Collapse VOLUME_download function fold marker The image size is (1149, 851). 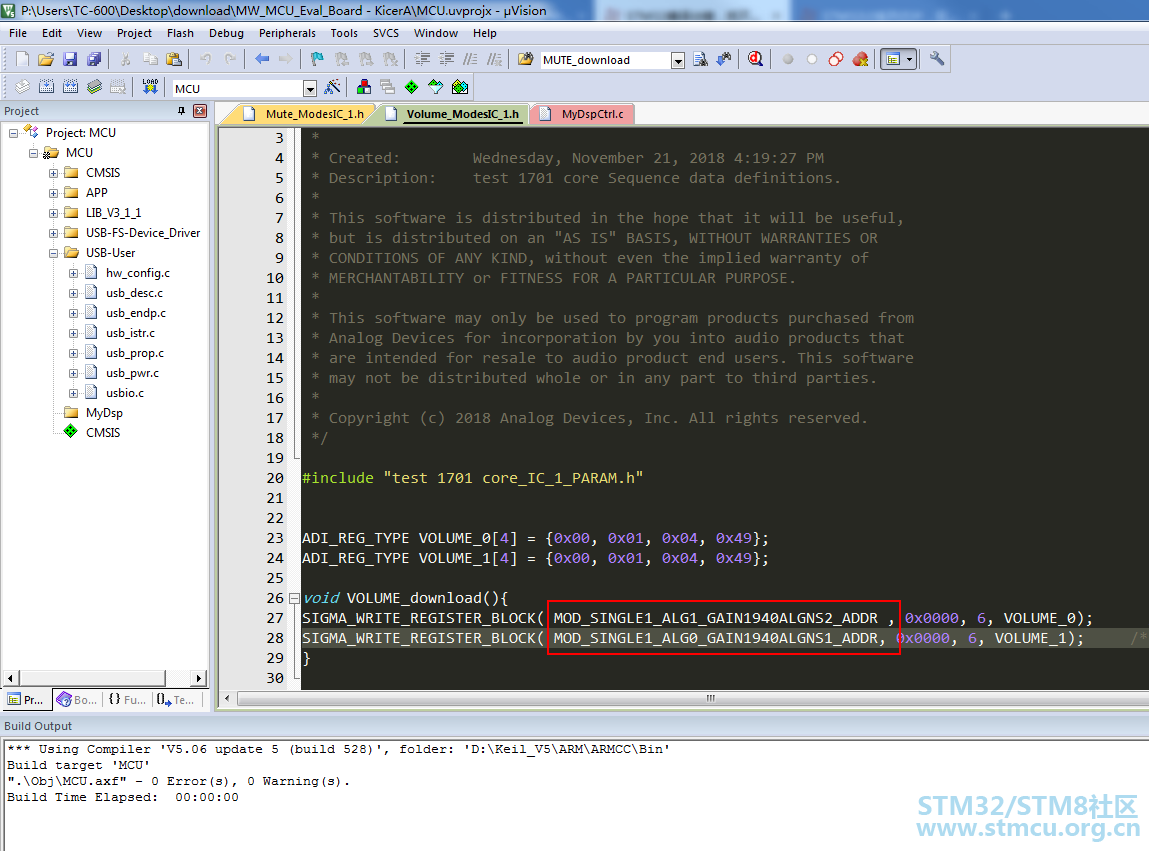coord(294,598)
